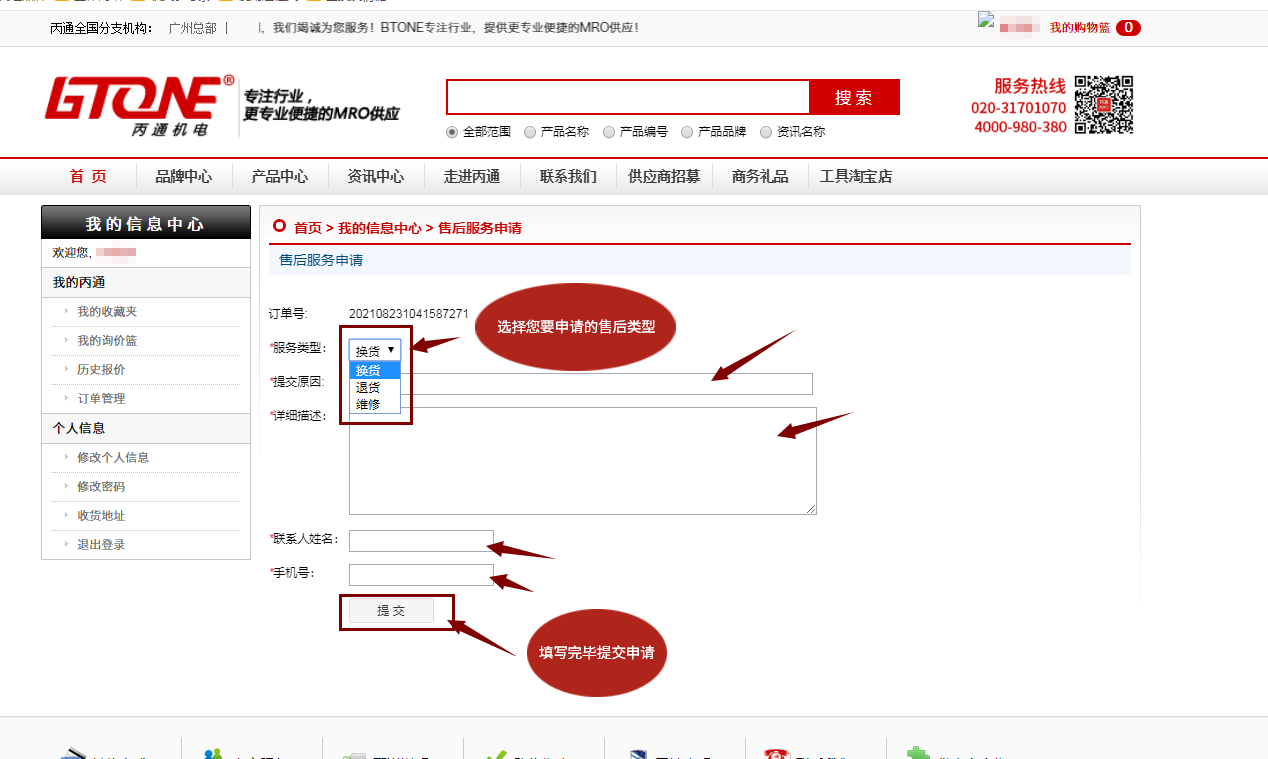Viewport: 1268px width, 759px height.
Task: Focus the 手机号 input field
Action: [421, 575]
